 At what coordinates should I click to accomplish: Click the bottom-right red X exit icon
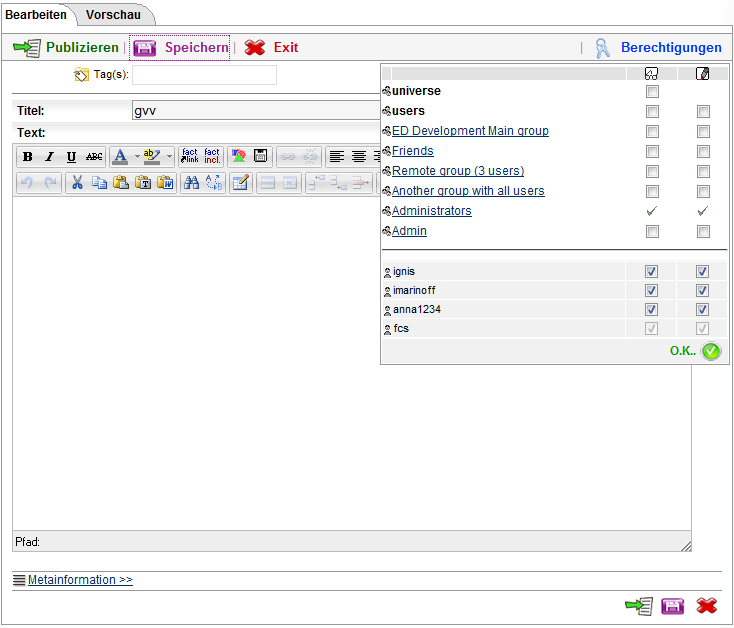pos(706,606)
